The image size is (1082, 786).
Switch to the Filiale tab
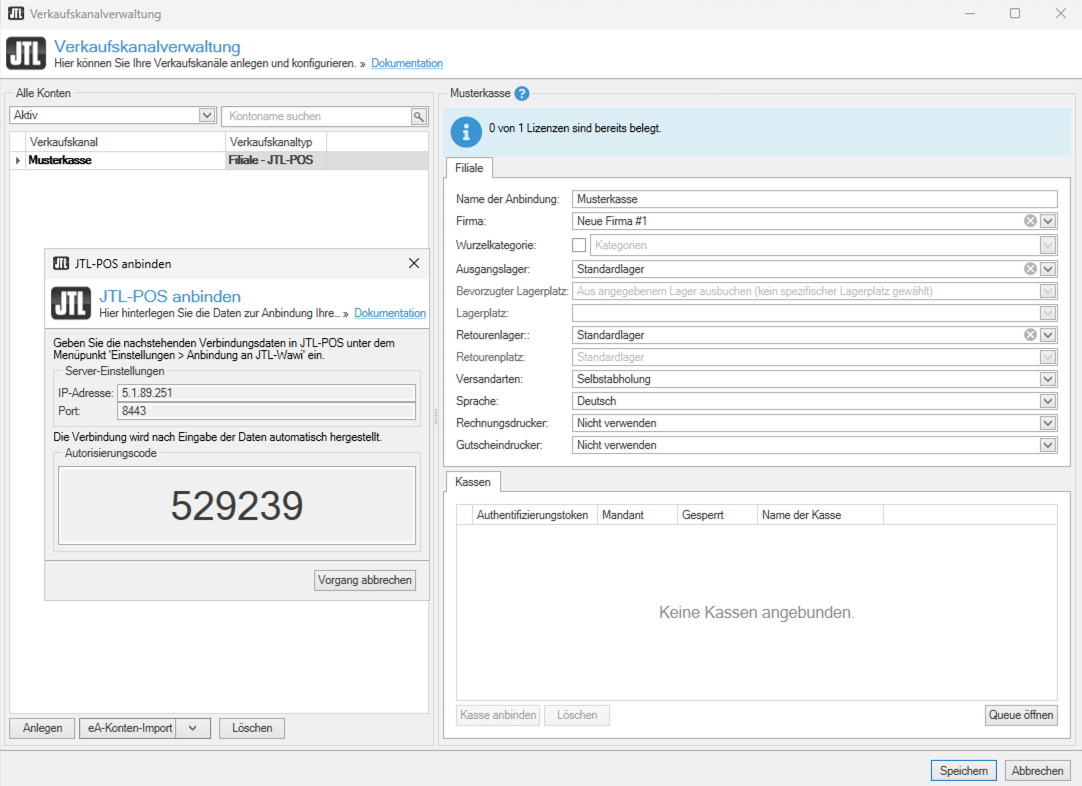(469, 168)
